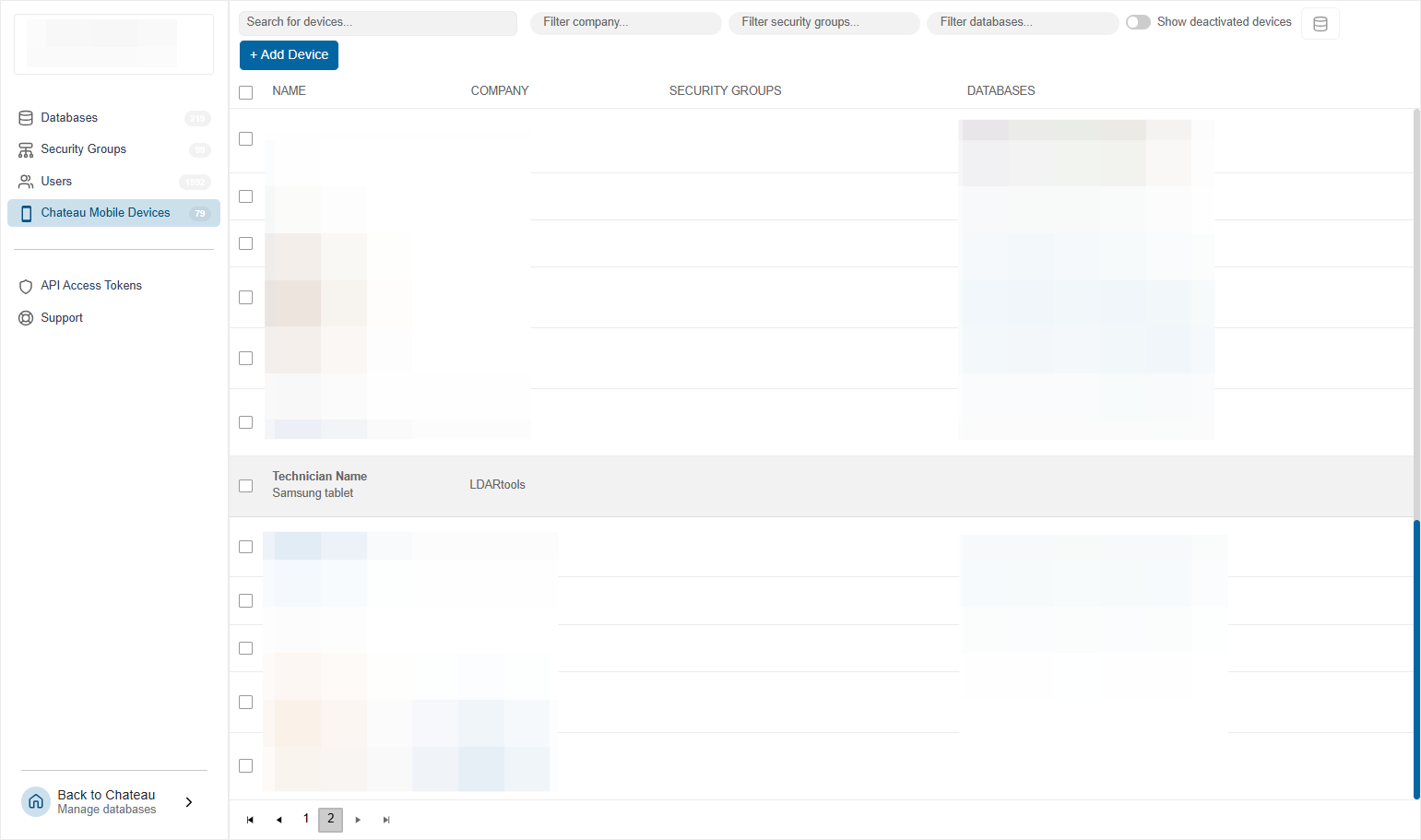Click the Technician Name device entry
1421x840 pixels.
319,477
